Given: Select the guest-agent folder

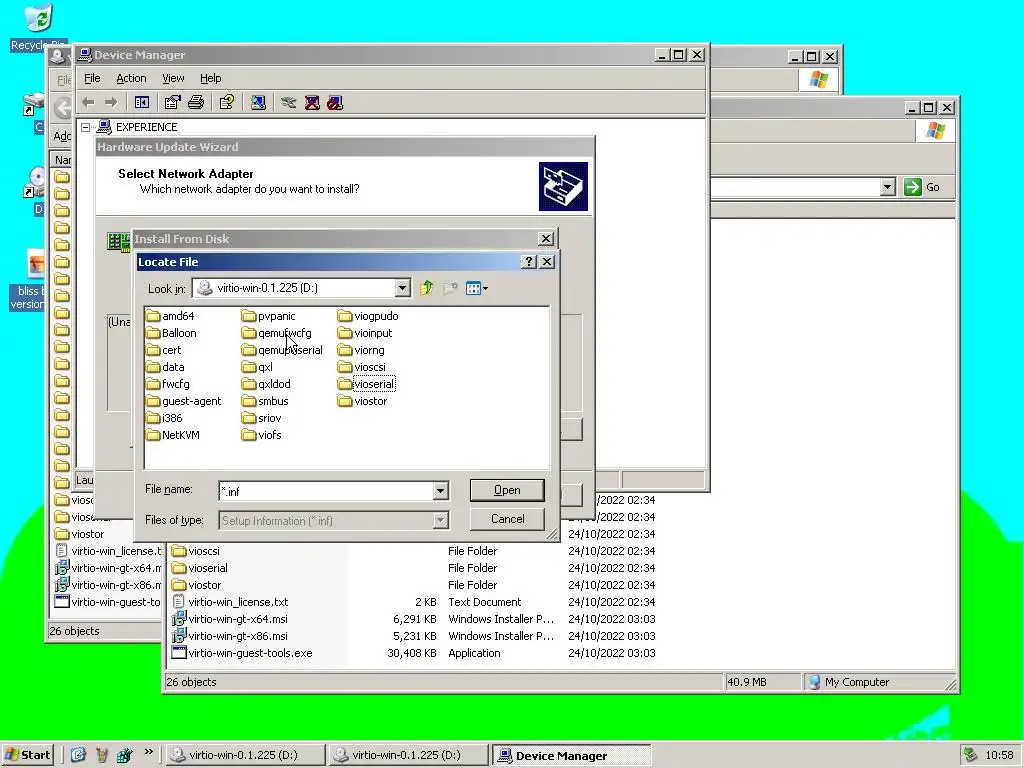Looking at the screenshot, I should click(184, 401).
